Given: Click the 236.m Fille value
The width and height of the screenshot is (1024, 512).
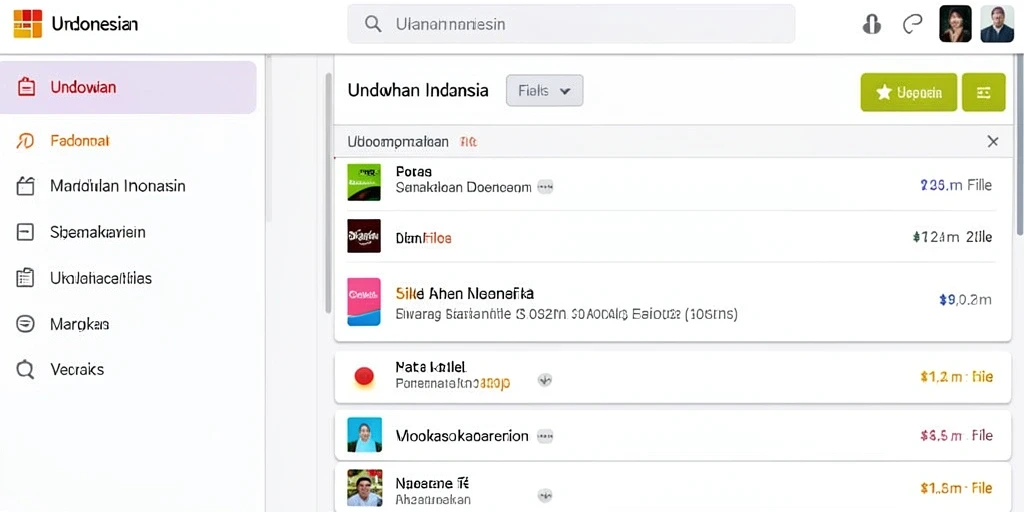Looking at the screenshot, I should pos(956,185).
